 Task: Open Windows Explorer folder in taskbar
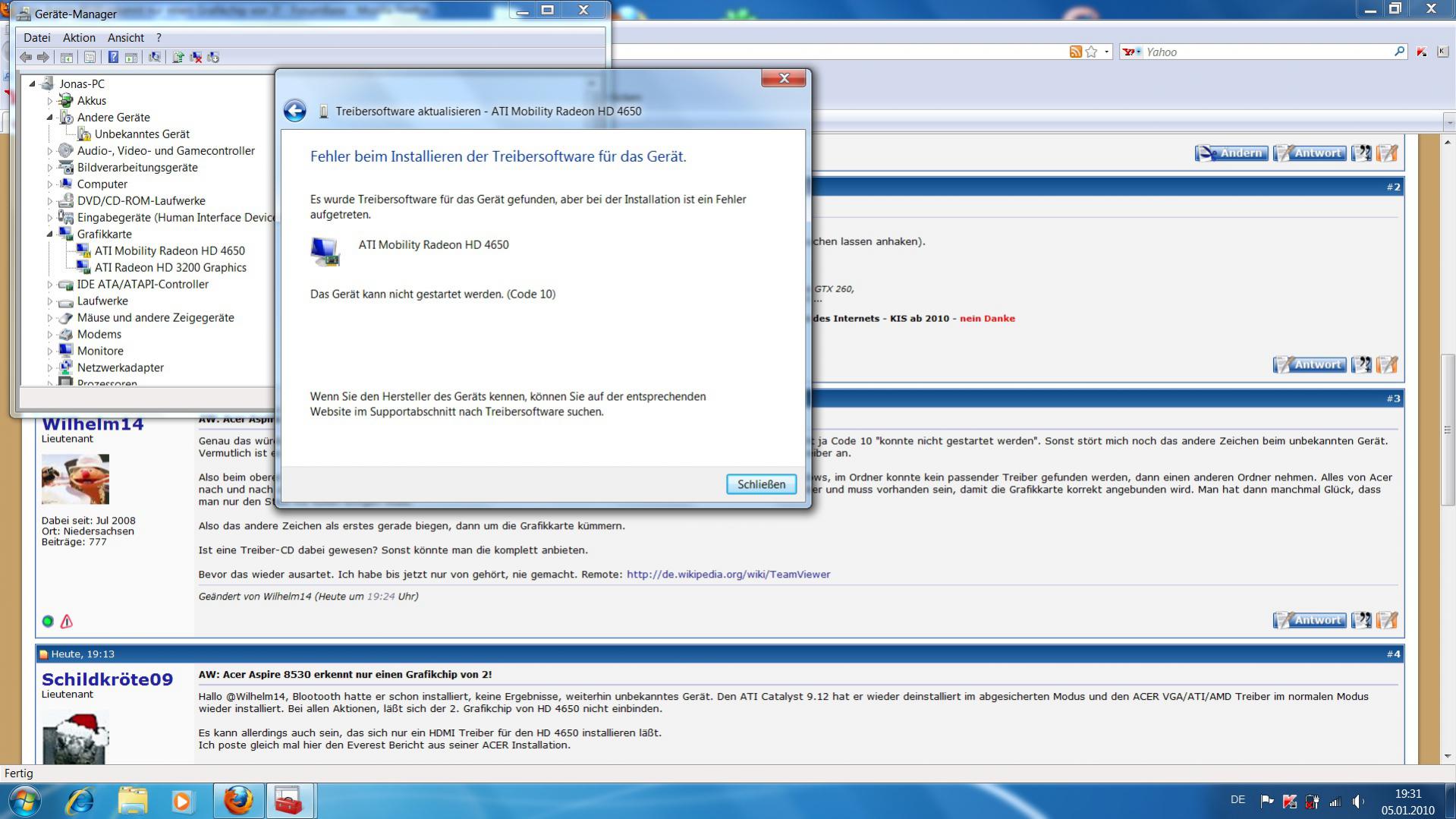(x=133, y=802)
